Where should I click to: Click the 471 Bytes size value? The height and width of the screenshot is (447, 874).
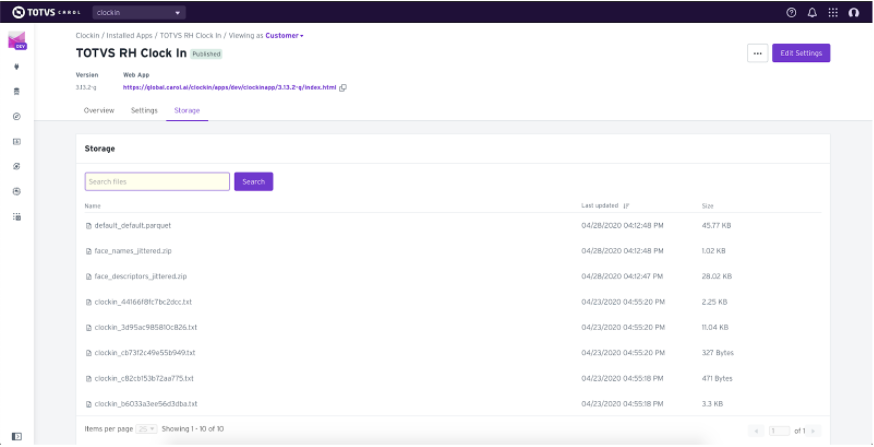pyautogui.click(x=717, y=378)
